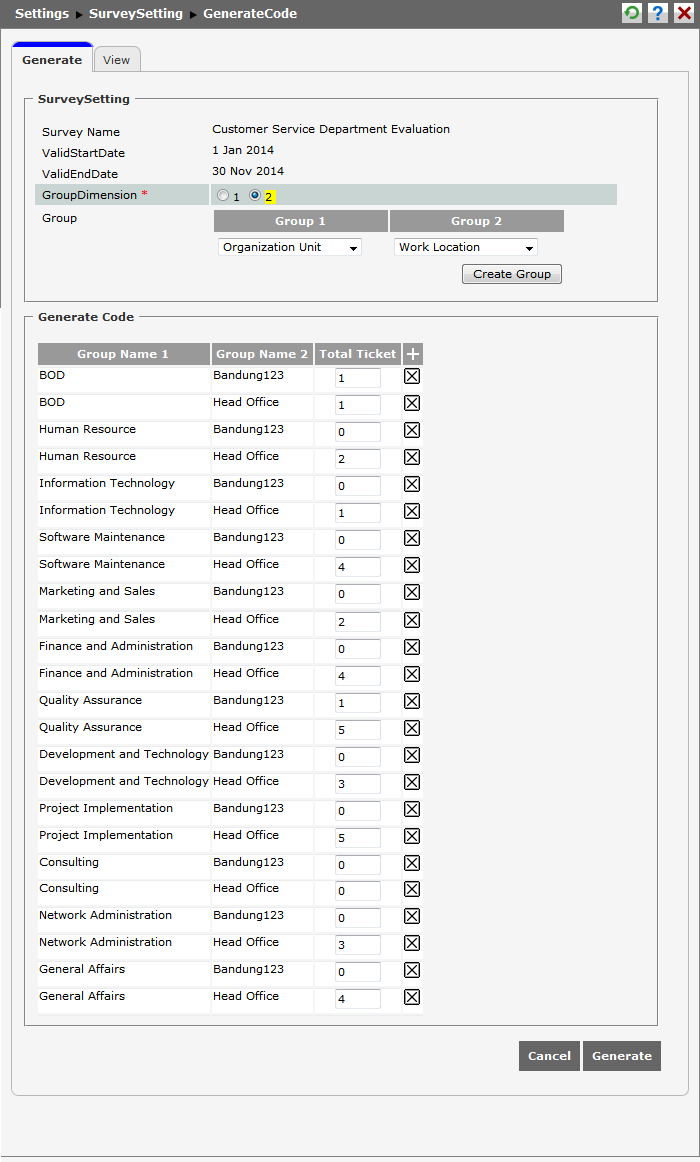Remove the Marketing and Sales Bandung123 row
Viewport: 700px width, 1162px height.
tap(412, 593)
